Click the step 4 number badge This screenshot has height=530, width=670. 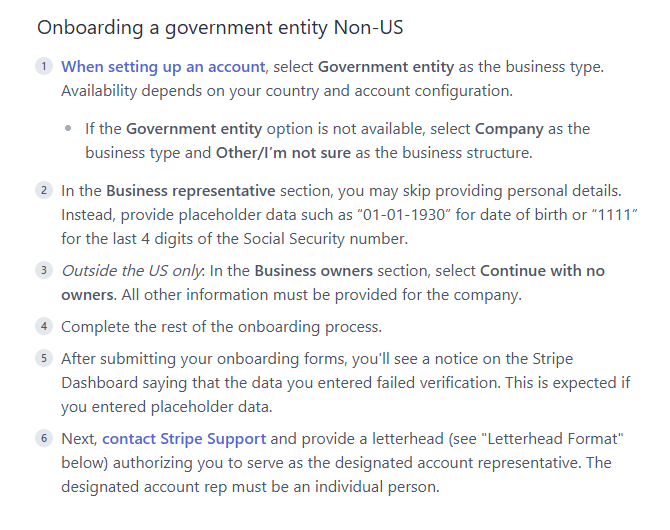click(x=44, y=326)
